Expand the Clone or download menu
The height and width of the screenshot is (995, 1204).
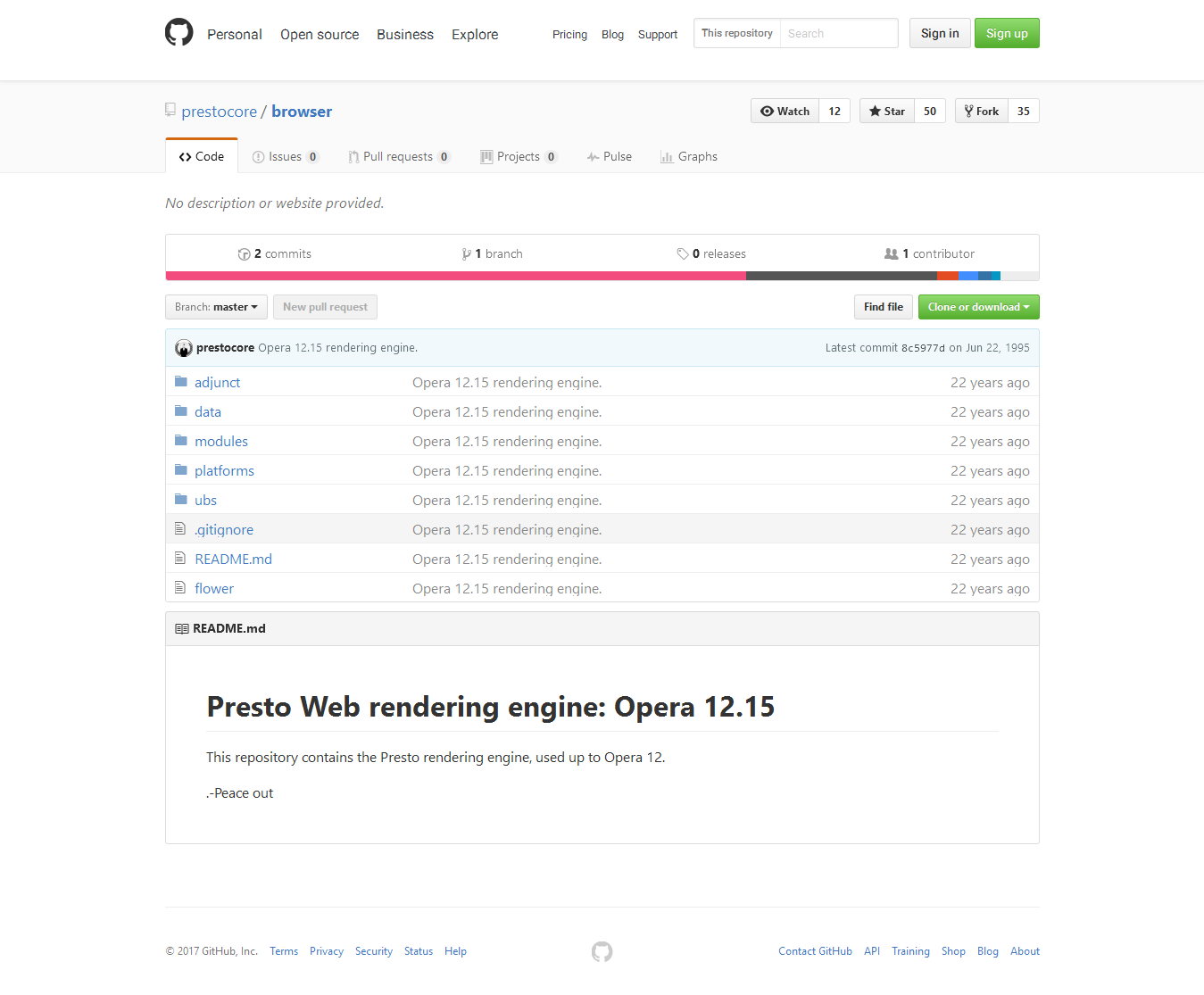pos(978,307)
